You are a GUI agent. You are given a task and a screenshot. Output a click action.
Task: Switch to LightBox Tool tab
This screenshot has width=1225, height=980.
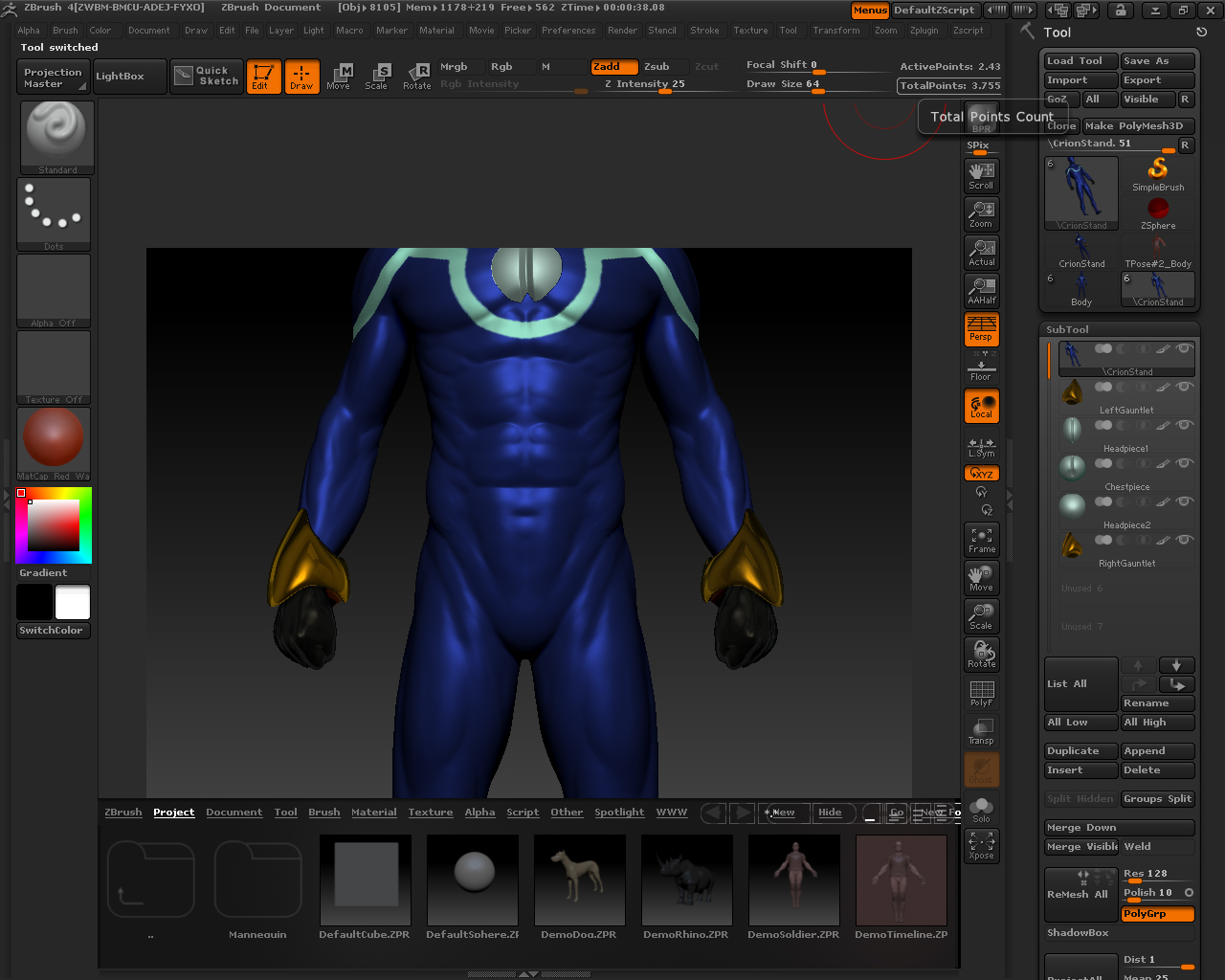[286, 813]
